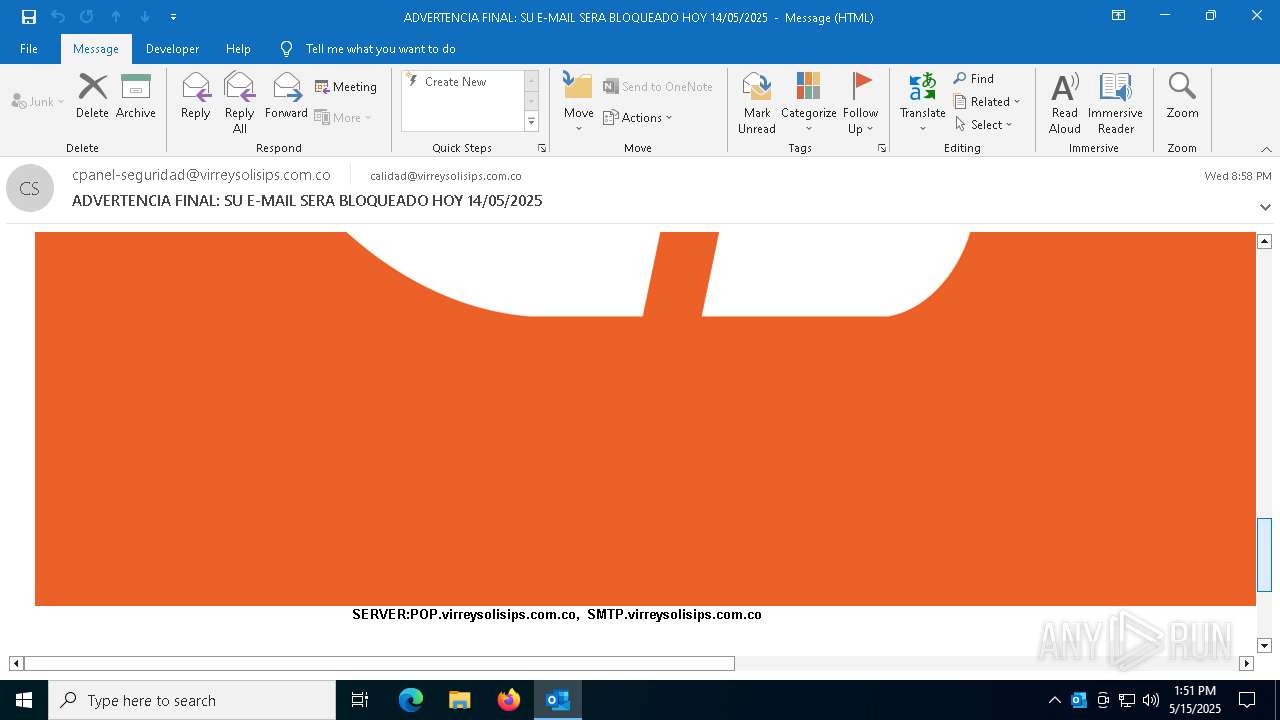The width and height of the screenshot is (1280, 720).
Task: Open the Help tab
Action: 238,48
